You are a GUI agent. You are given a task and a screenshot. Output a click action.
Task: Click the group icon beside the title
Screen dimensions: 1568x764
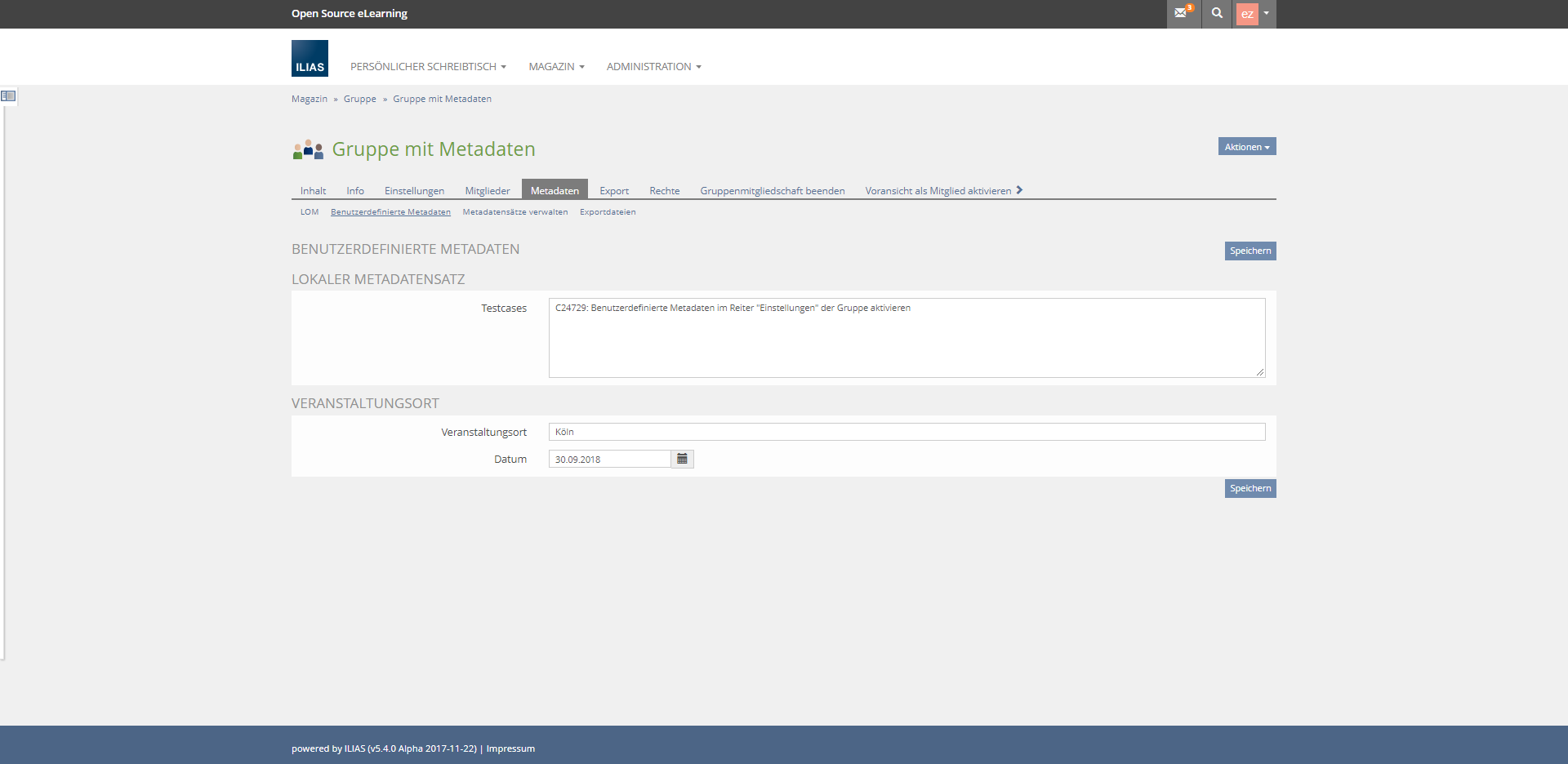pyautogui.click(x=308, y=149)
